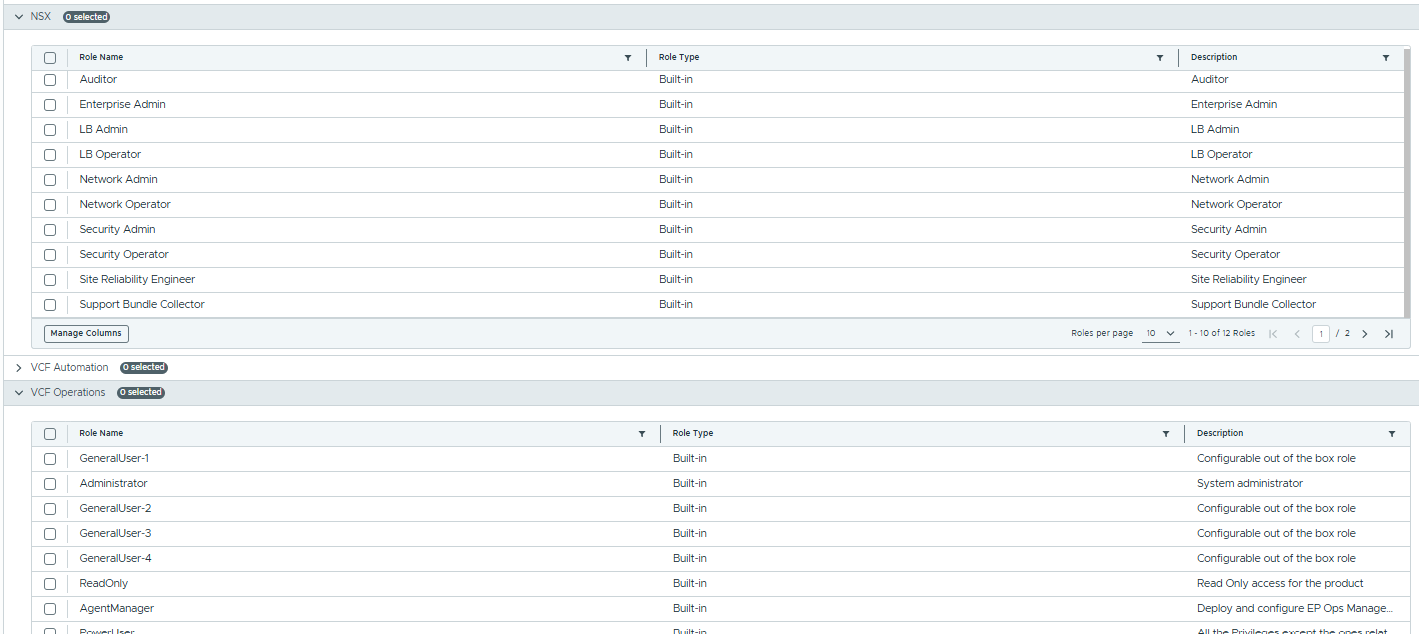Open Roles per page dropdown

pos(1161,334)
